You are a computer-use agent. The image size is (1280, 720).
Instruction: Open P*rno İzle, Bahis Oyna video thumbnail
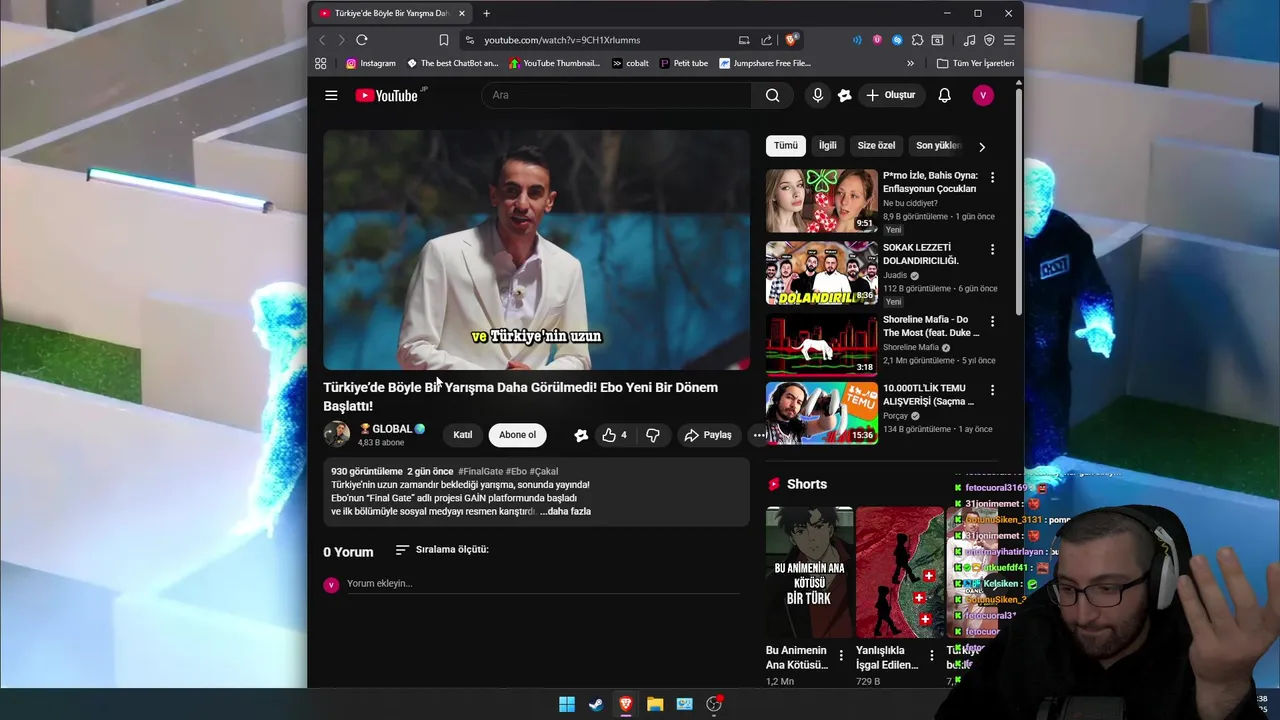(x=821, y=200)
